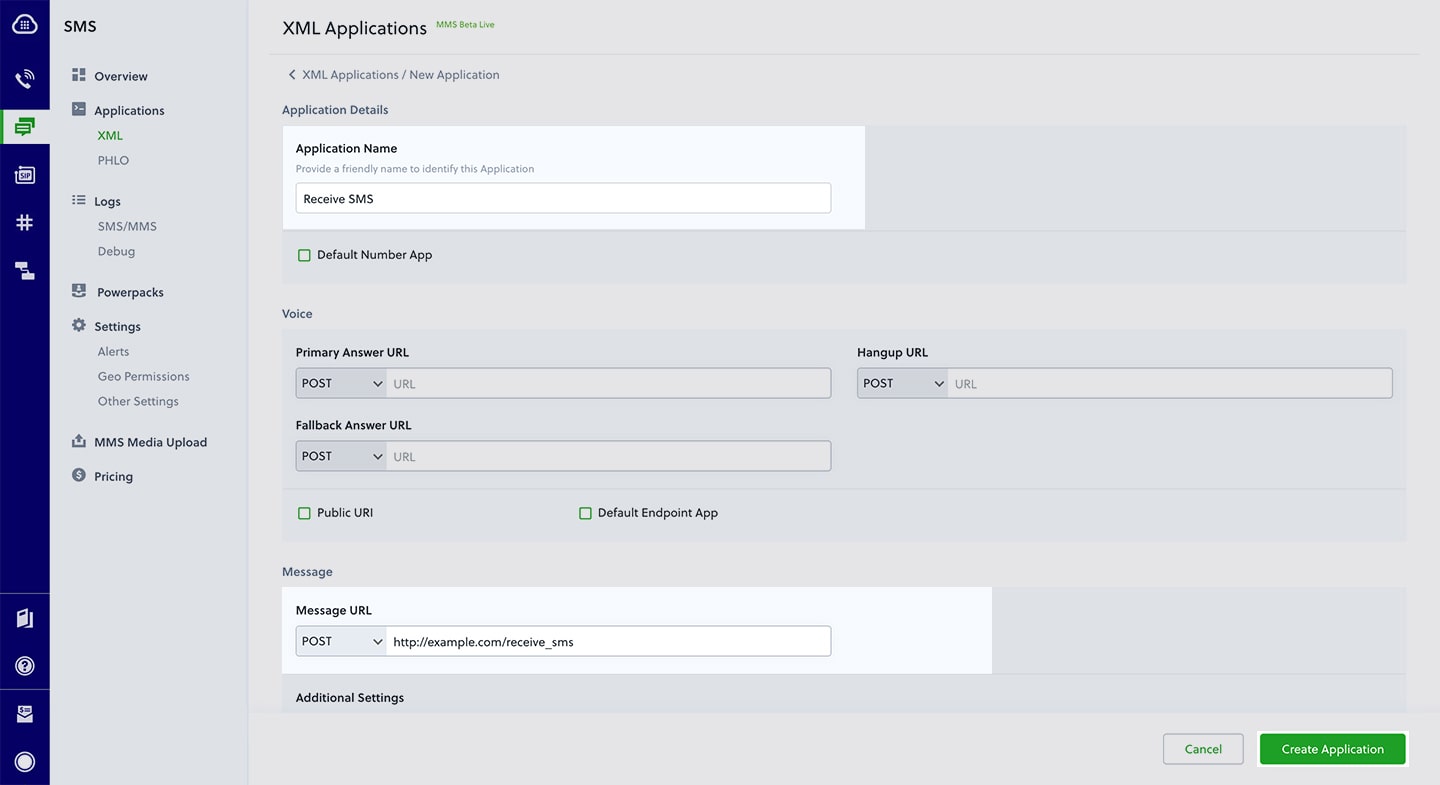This screenshot has height=785, width=1440.
Task: Enable Default Endpoint App
Action: click(x=586, y=512)
